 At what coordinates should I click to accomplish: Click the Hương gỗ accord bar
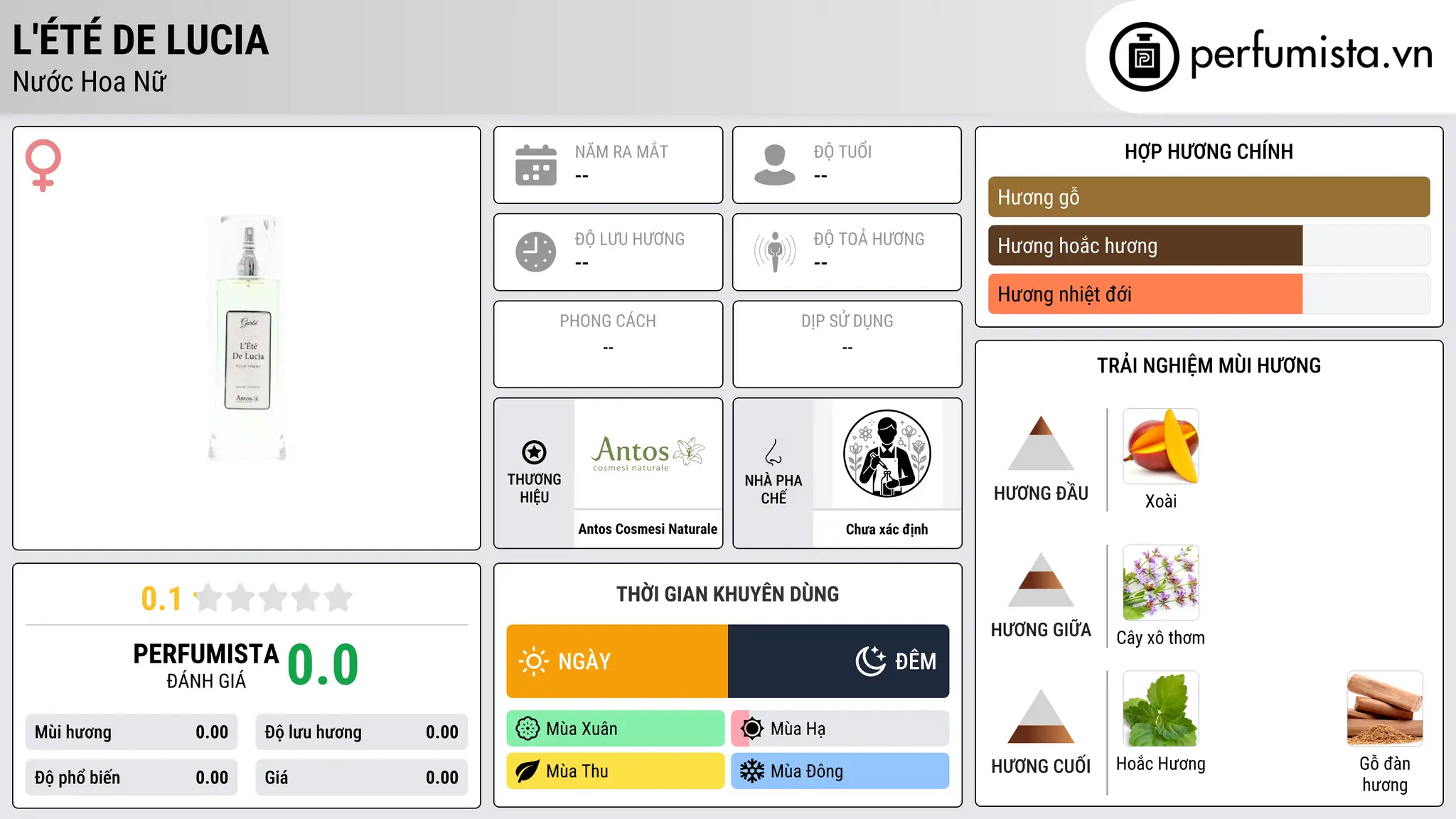[1209, 197]
